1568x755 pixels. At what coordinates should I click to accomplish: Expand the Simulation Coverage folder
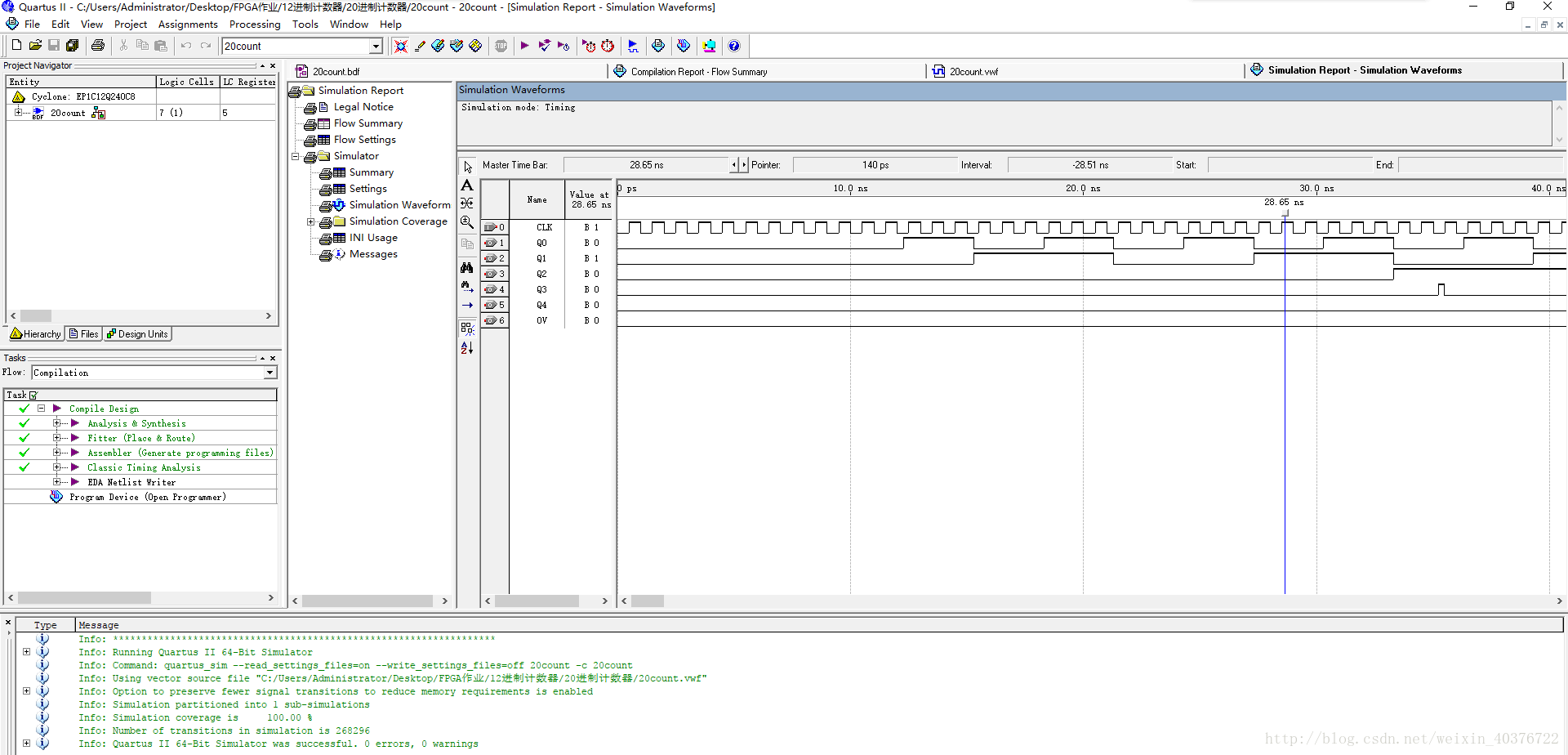point(310,221)
